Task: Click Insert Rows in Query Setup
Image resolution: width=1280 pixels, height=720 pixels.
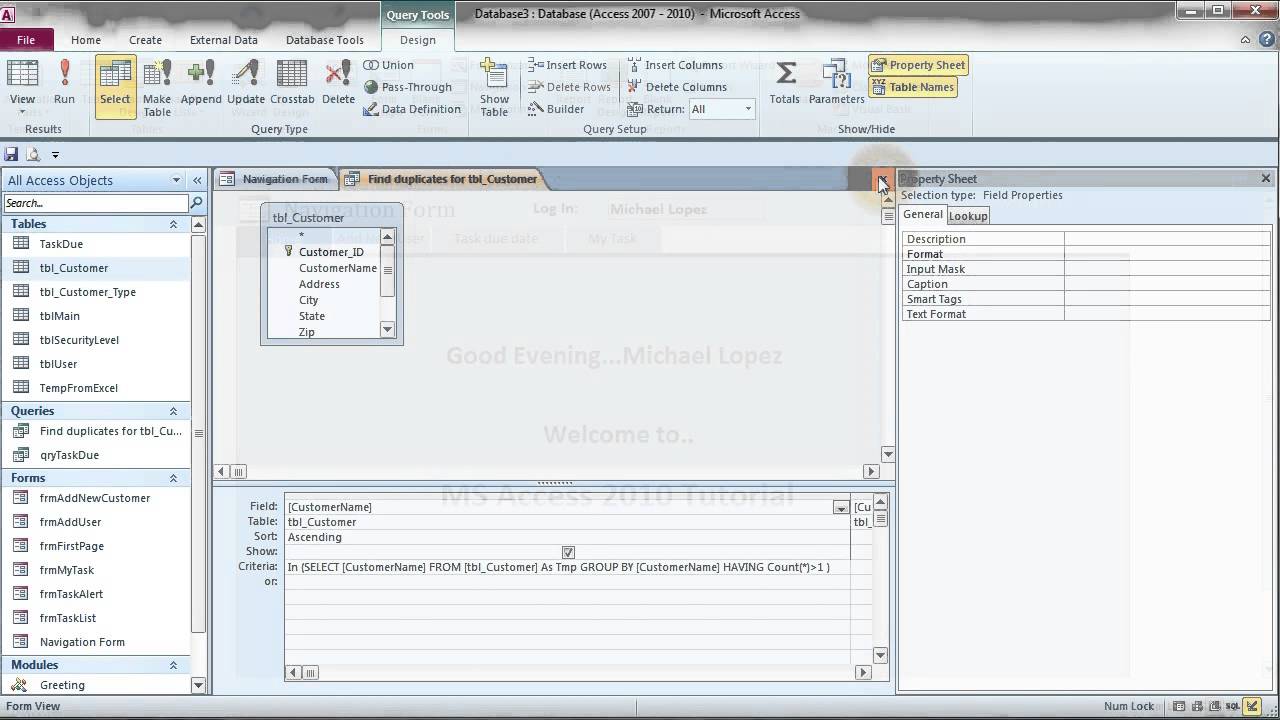Action: 567,65
